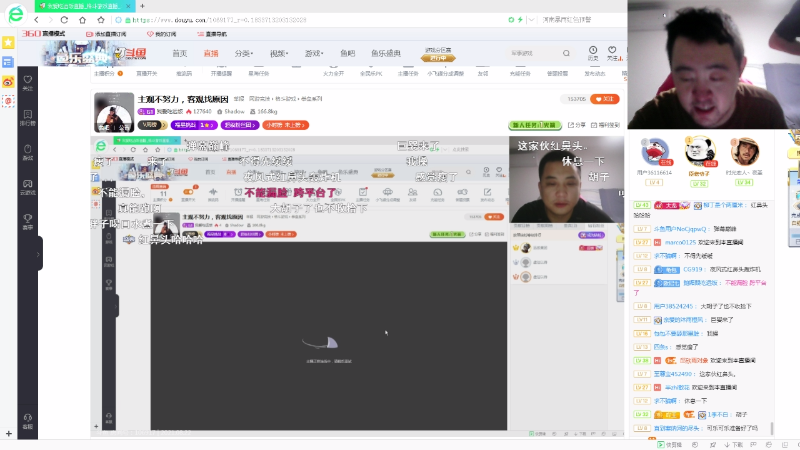The height and width of the screenshot is (450, 800).
Task: Click the search magnifier icon in Douyu header
Action: point(566,53)
